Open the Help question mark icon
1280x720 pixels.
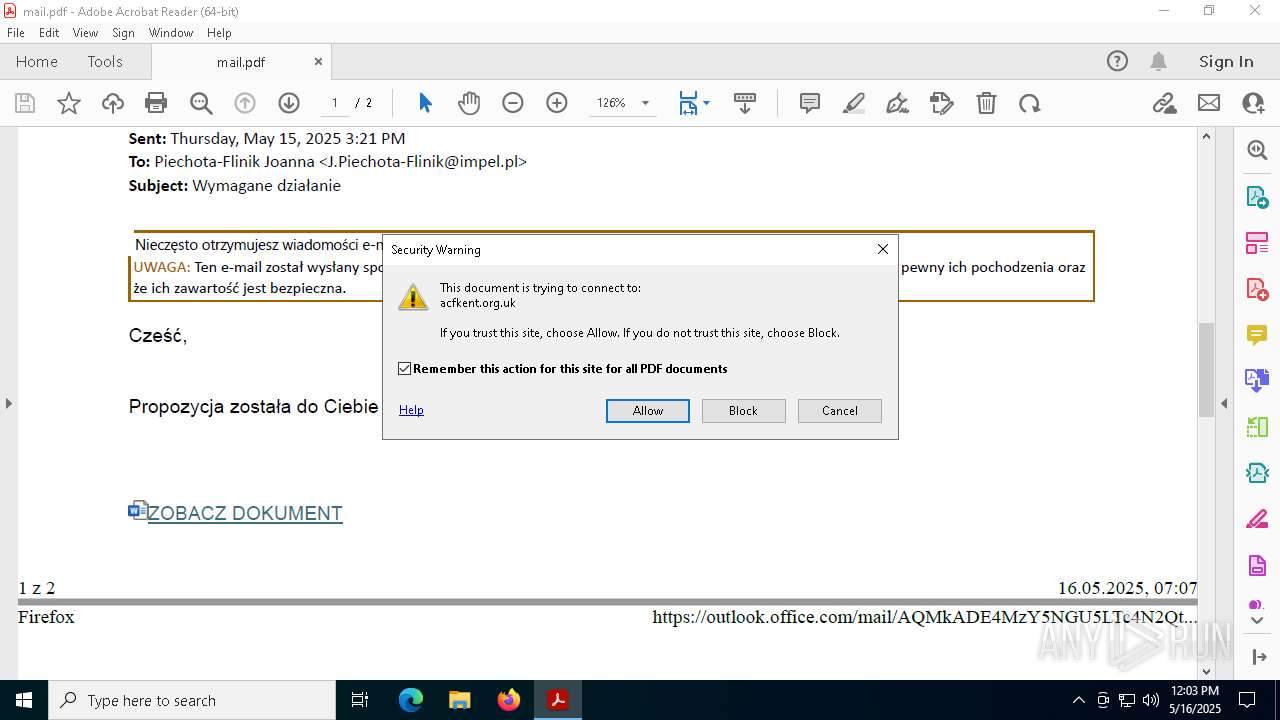[x=1117, y=61]
